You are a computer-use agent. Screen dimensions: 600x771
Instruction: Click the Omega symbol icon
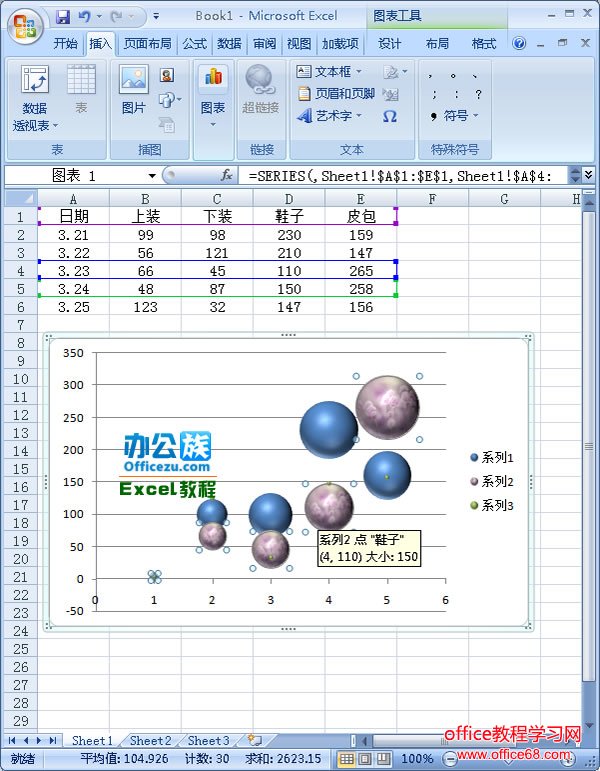pyautogui.click(x=390, y=116)
